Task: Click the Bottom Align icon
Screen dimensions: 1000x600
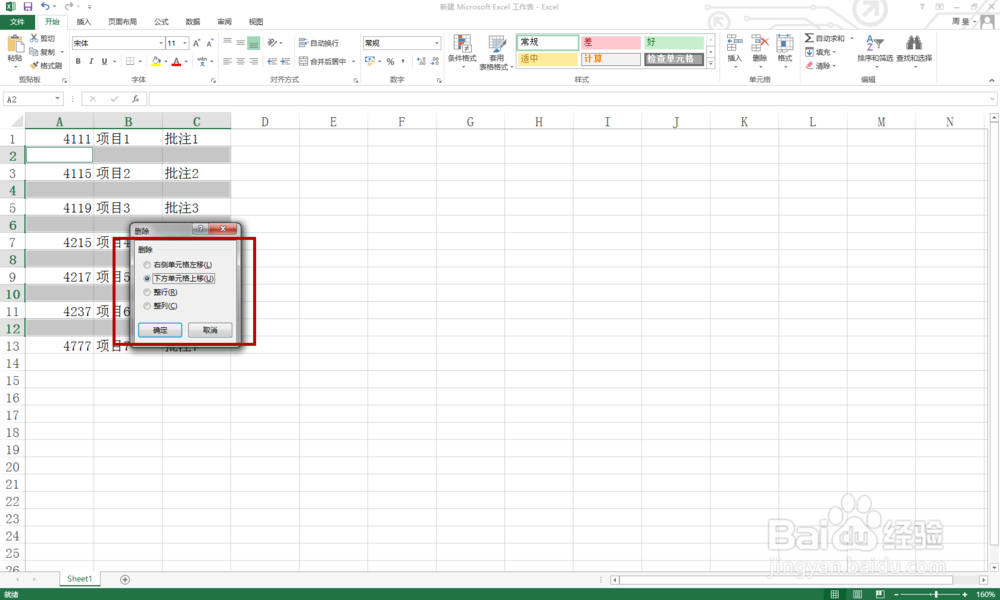Action: tap(254, 43)
